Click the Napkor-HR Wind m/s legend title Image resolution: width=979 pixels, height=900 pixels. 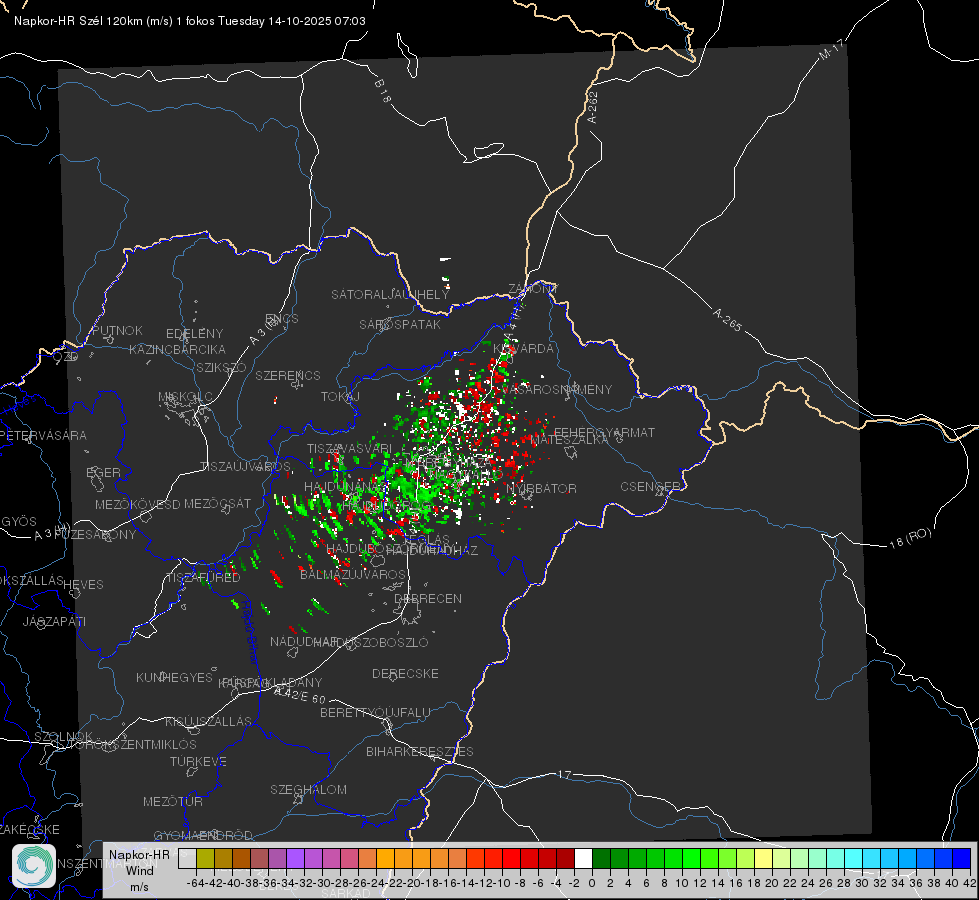pyautogui.click(x=139, y=870)
